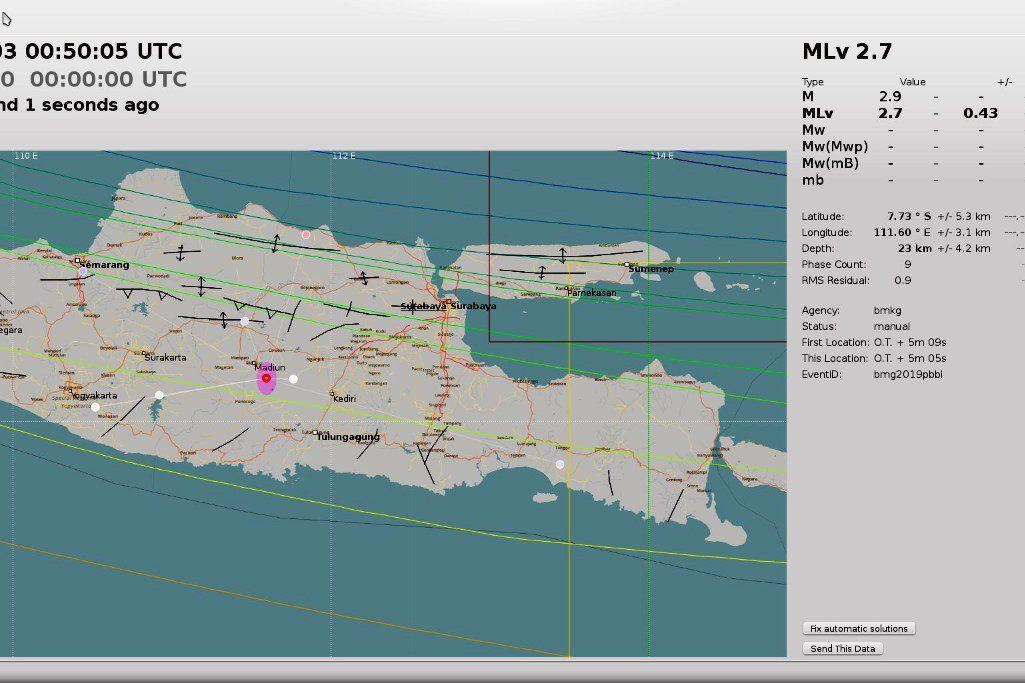
Task: Click the station dot north of Madiun
Action: pos(244,321)
